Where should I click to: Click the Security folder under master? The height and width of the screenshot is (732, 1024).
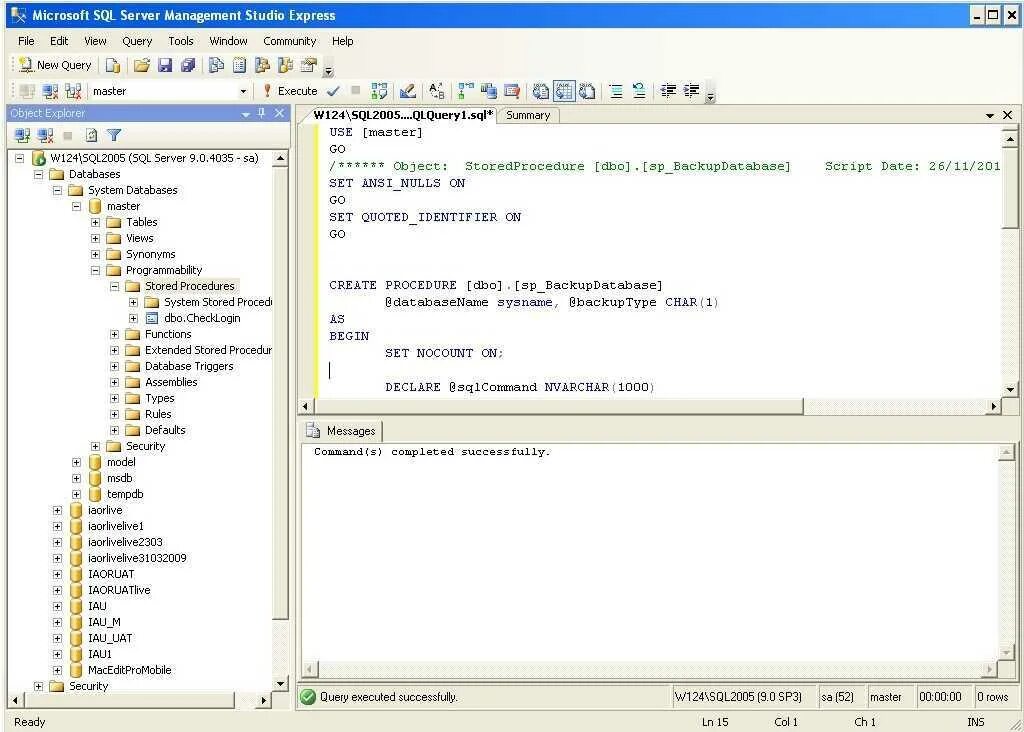(x=145, y=447)
